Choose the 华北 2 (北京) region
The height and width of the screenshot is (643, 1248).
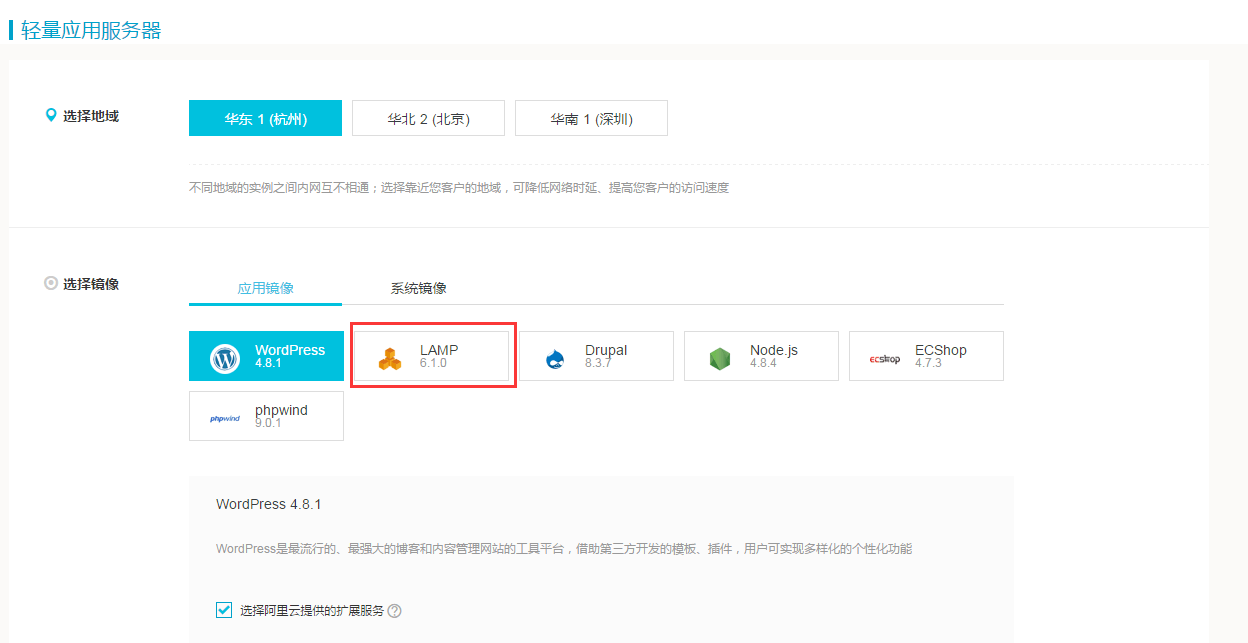click(x=428, y=118)
